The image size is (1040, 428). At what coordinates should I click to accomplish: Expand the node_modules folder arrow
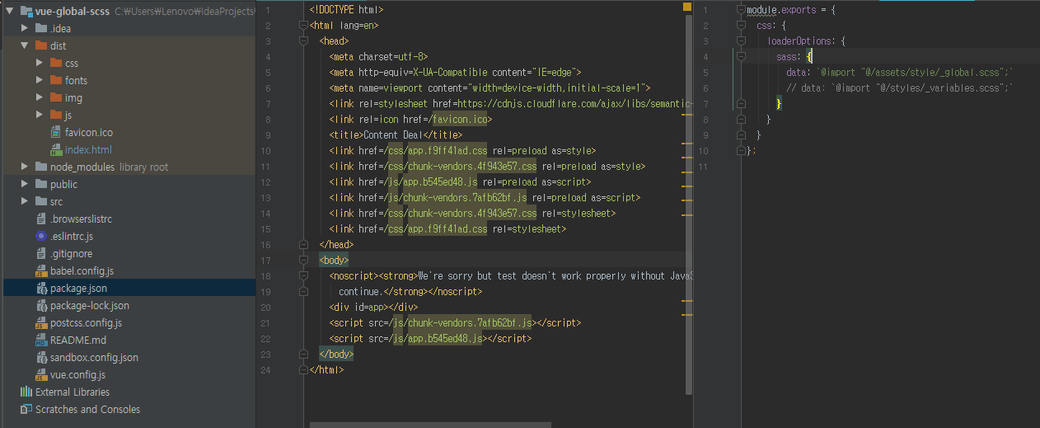coord(25,167)
